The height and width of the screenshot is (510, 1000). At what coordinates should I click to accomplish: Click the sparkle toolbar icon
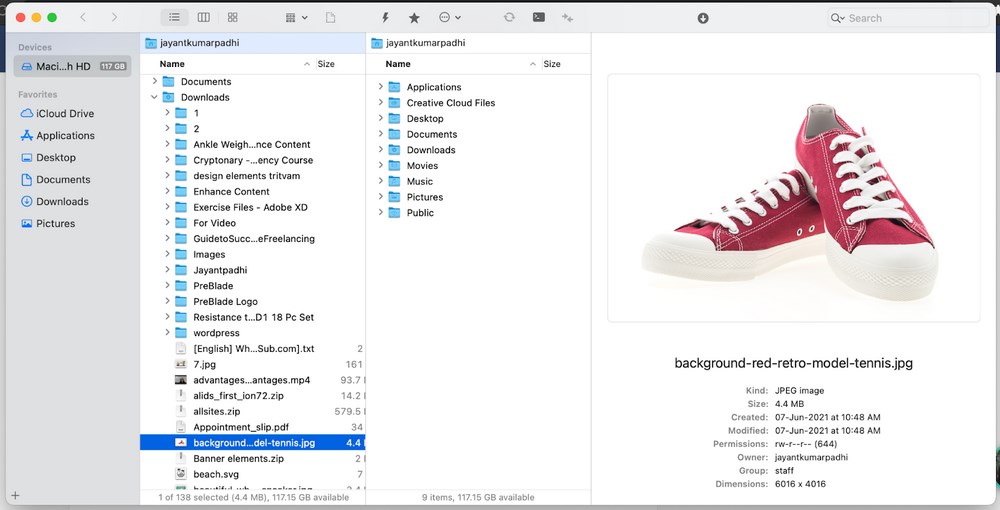pyautogui.click(x=568, y=18)
